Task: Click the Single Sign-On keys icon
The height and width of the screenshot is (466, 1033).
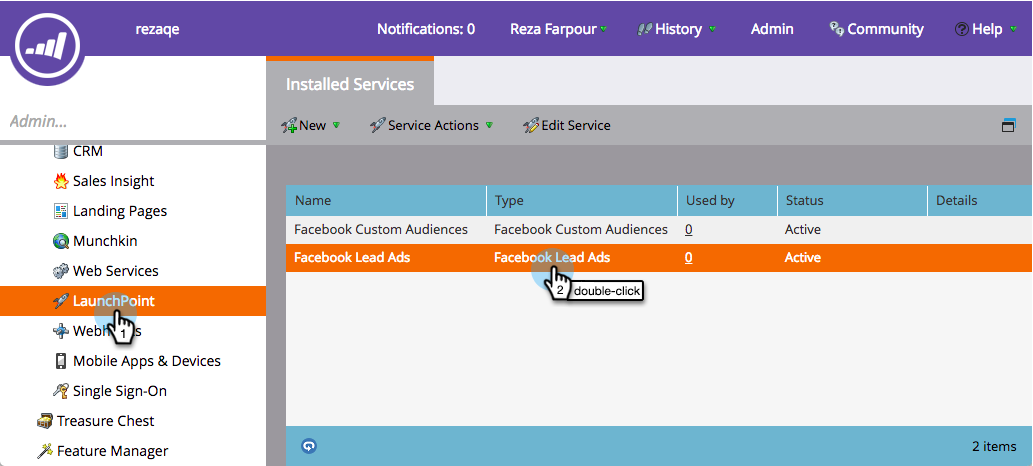Action: (61, 391)
